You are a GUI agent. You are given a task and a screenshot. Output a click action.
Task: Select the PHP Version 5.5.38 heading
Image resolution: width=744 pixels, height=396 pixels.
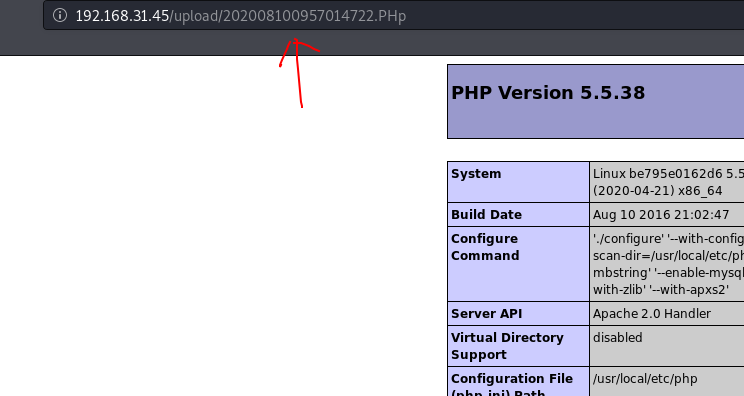[x=548, y=92]
